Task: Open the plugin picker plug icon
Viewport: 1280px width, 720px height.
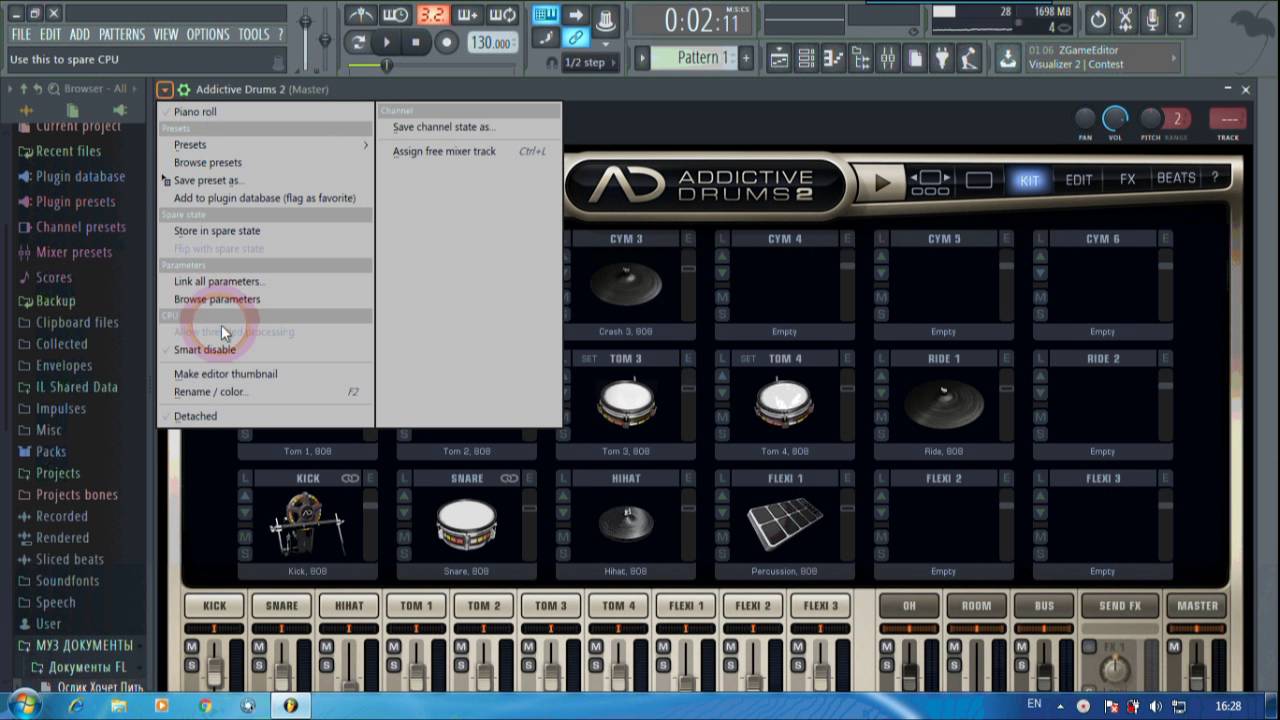Action: click(942, 59)
